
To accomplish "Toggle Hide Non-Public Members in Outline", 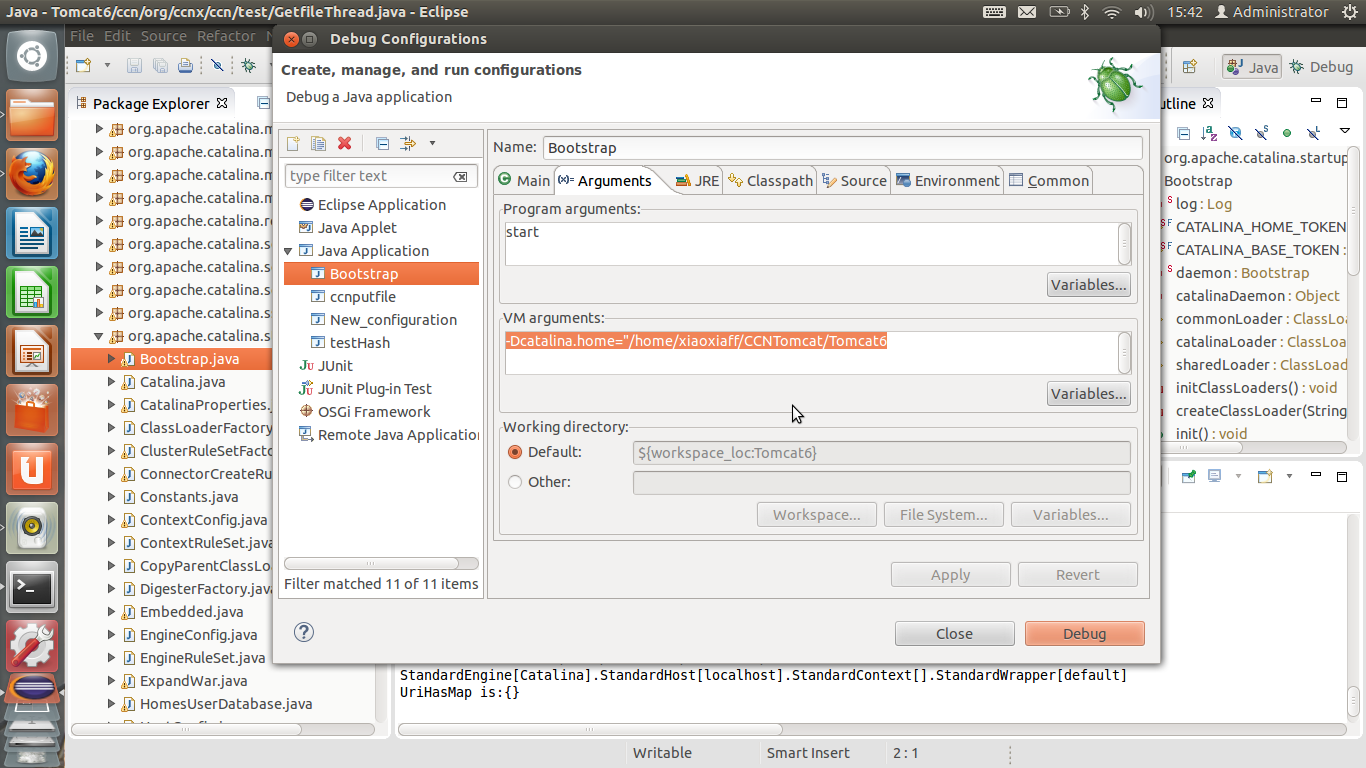I will 1287,133.
